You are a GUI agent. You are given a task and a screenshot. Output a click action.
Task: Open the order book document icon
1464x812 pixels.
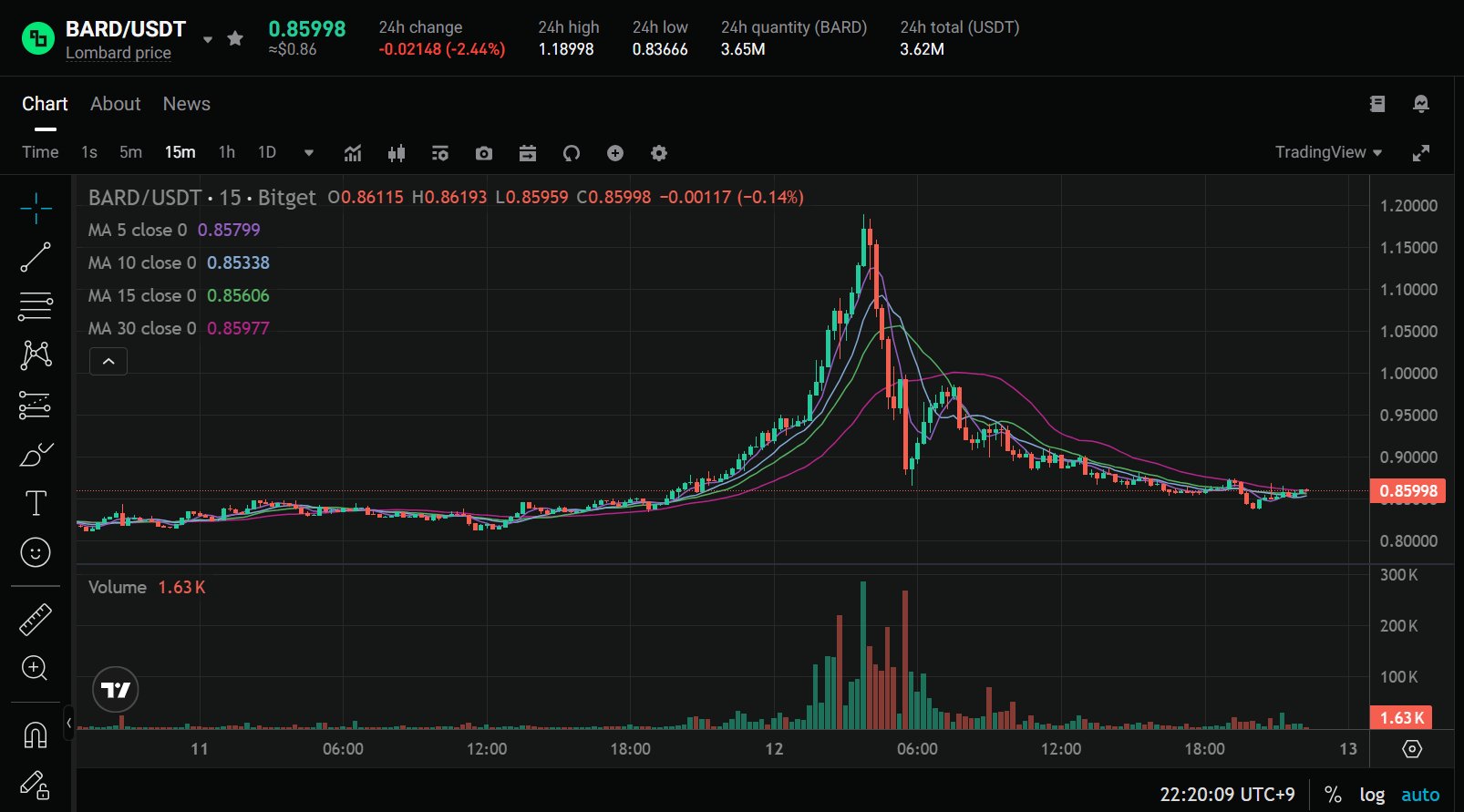coord(1377,104)
